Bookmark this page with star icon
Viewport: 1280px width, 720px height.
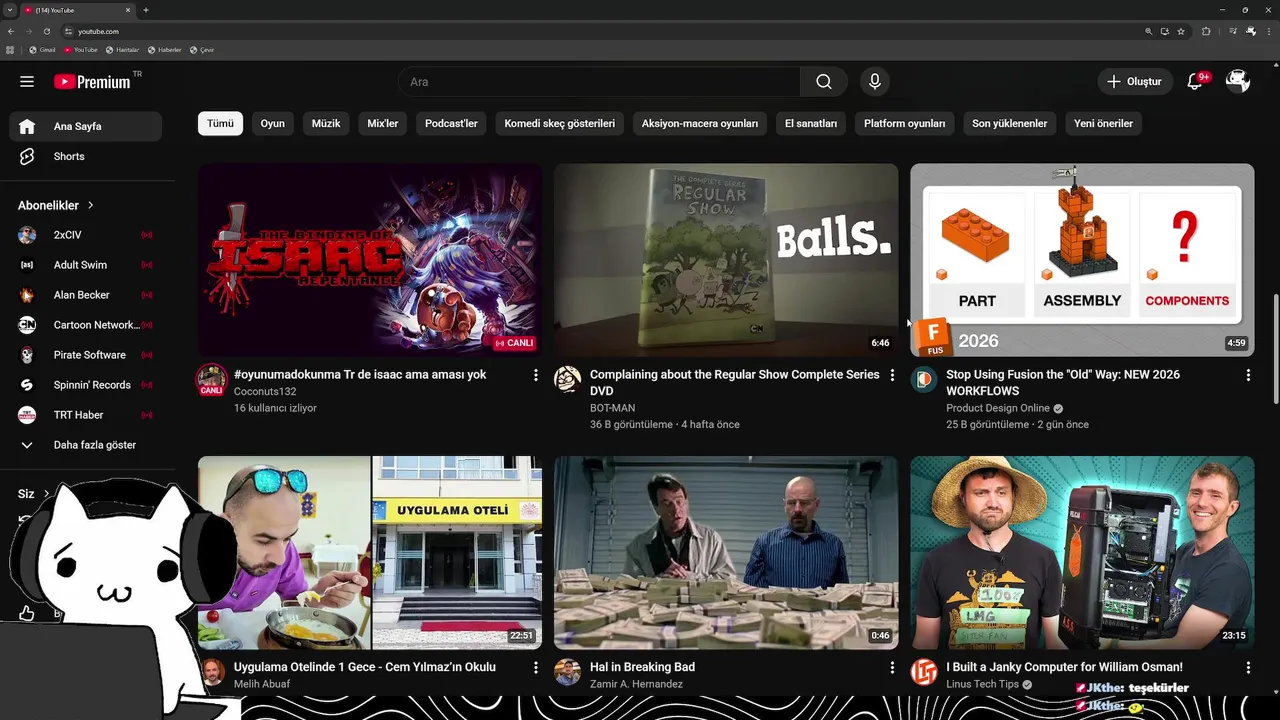click(1181, 31)
